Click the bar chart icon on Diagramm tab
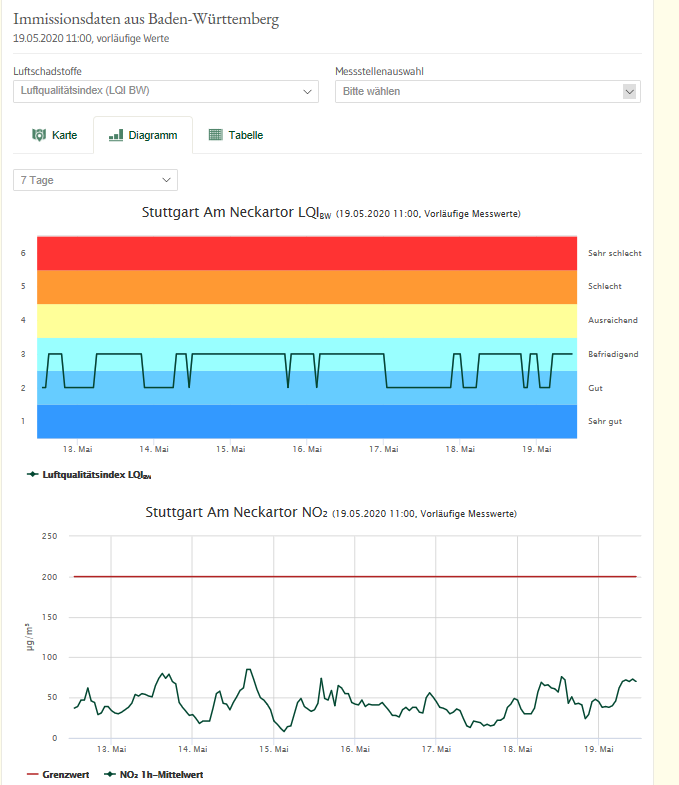The image size is (679, 785). tap(116, 135)
